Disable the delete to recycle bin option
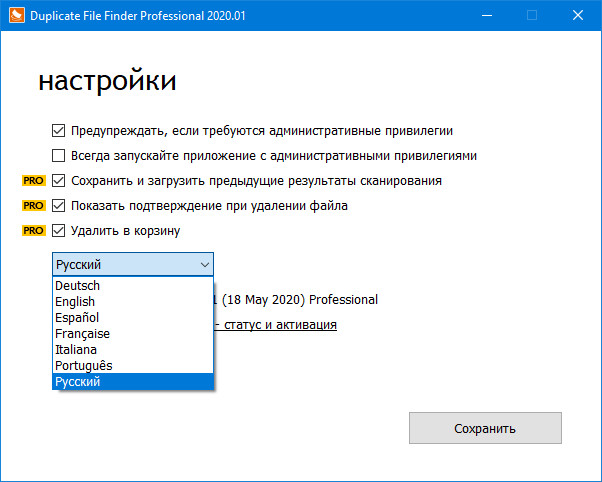Image resolution: width=602 pixels, height=482 pixels. click(x=58, y=231)
